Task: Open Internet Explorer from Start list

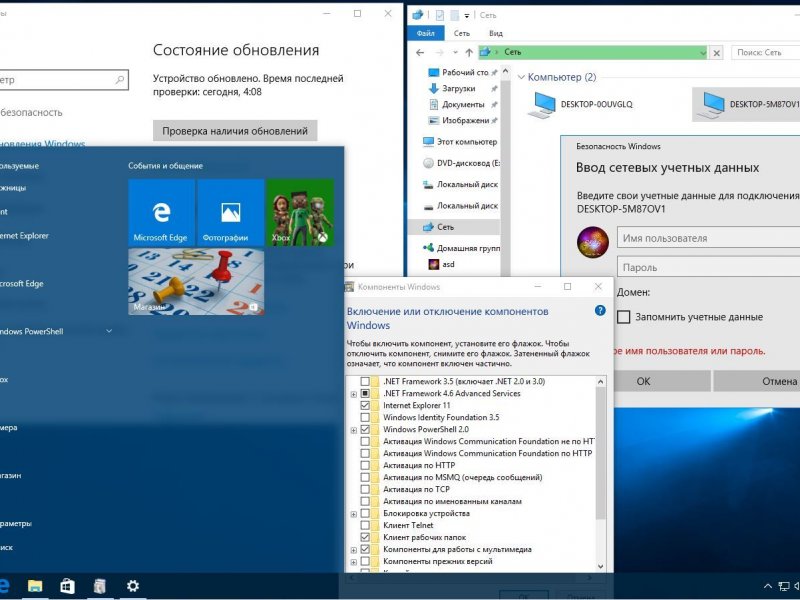Action: pyautogui.click(x=24, y=236)
